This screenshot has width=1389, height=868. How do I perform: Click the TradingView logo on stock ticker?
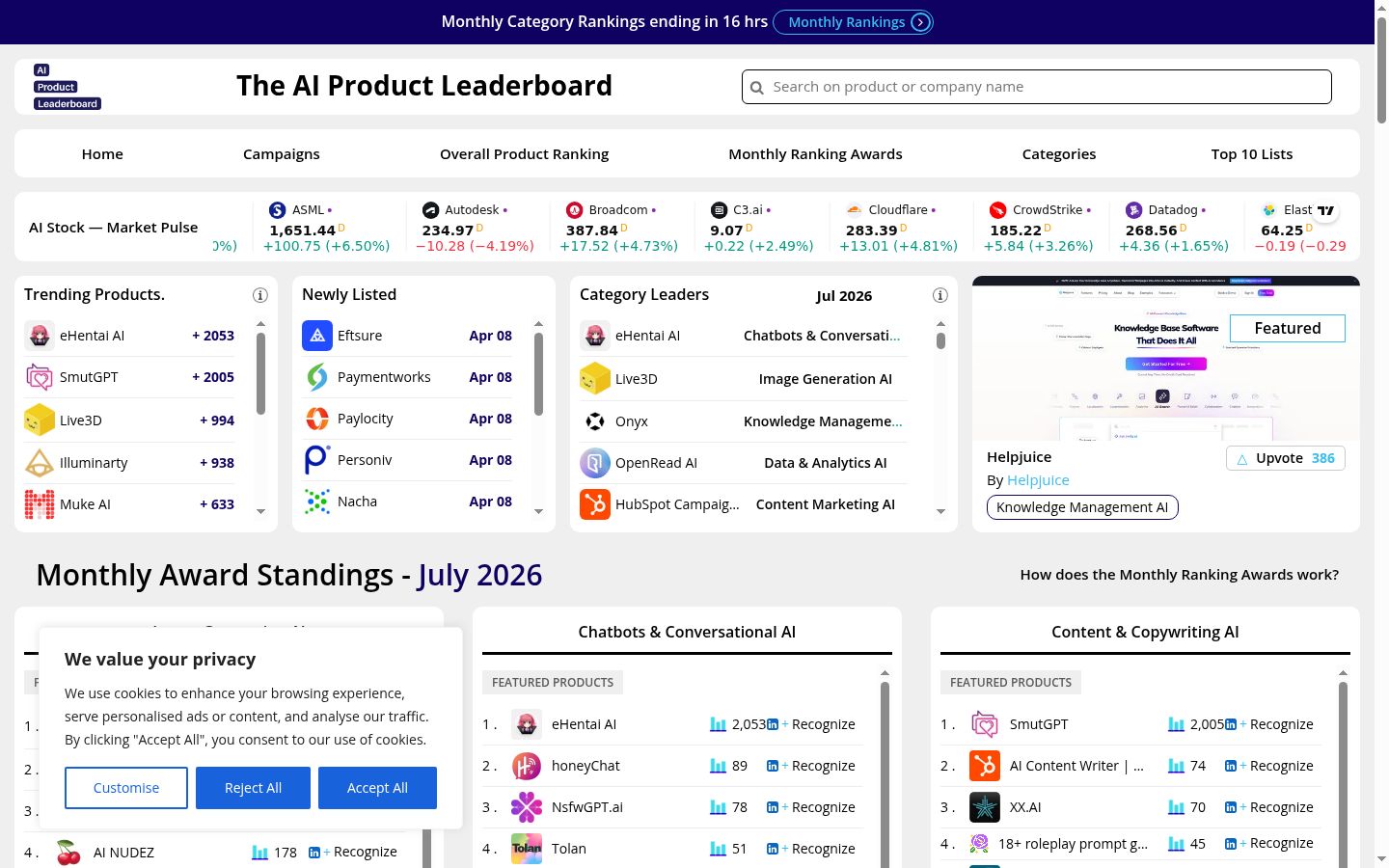coord(1326,210)
